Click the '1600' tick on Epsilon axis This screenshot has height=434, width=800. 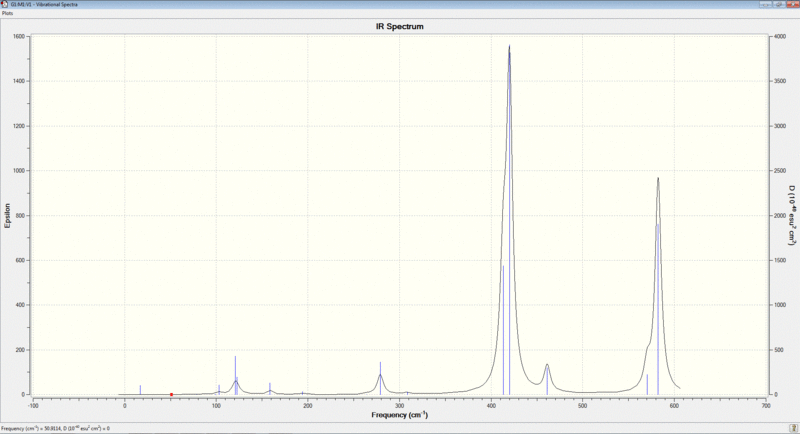(x=19, y=37)
